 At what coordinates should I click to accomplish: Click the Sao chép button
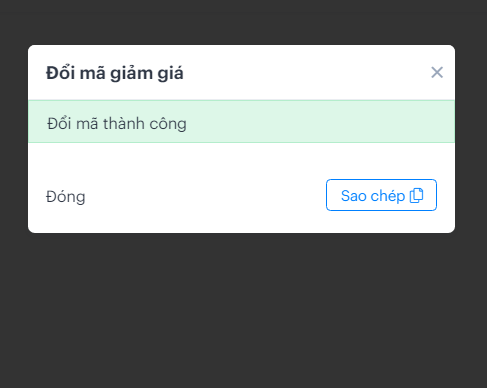pos(381,195)
